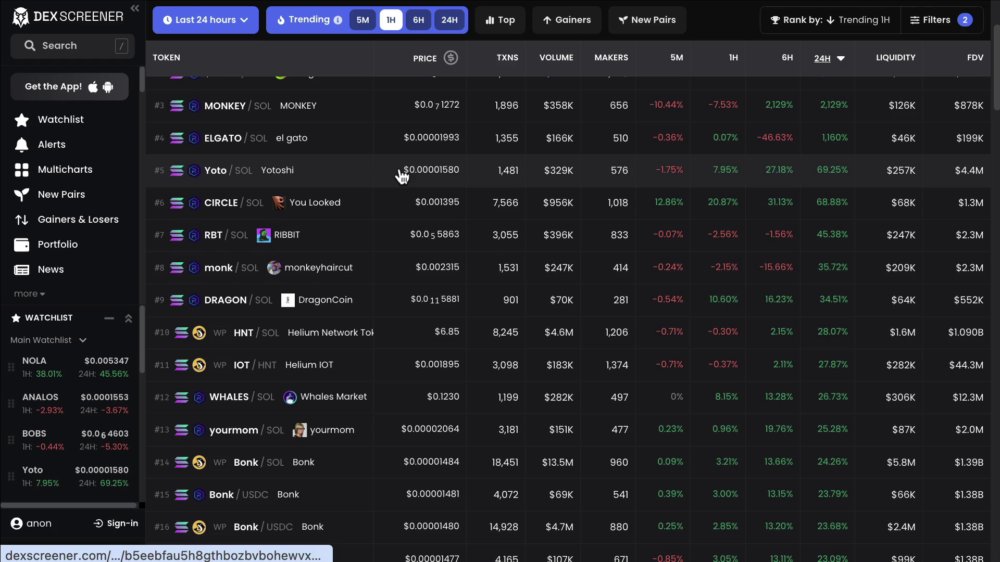Click the yourmom token image
The width and height of the screenshot is (1000, 562).
[299, 429]
